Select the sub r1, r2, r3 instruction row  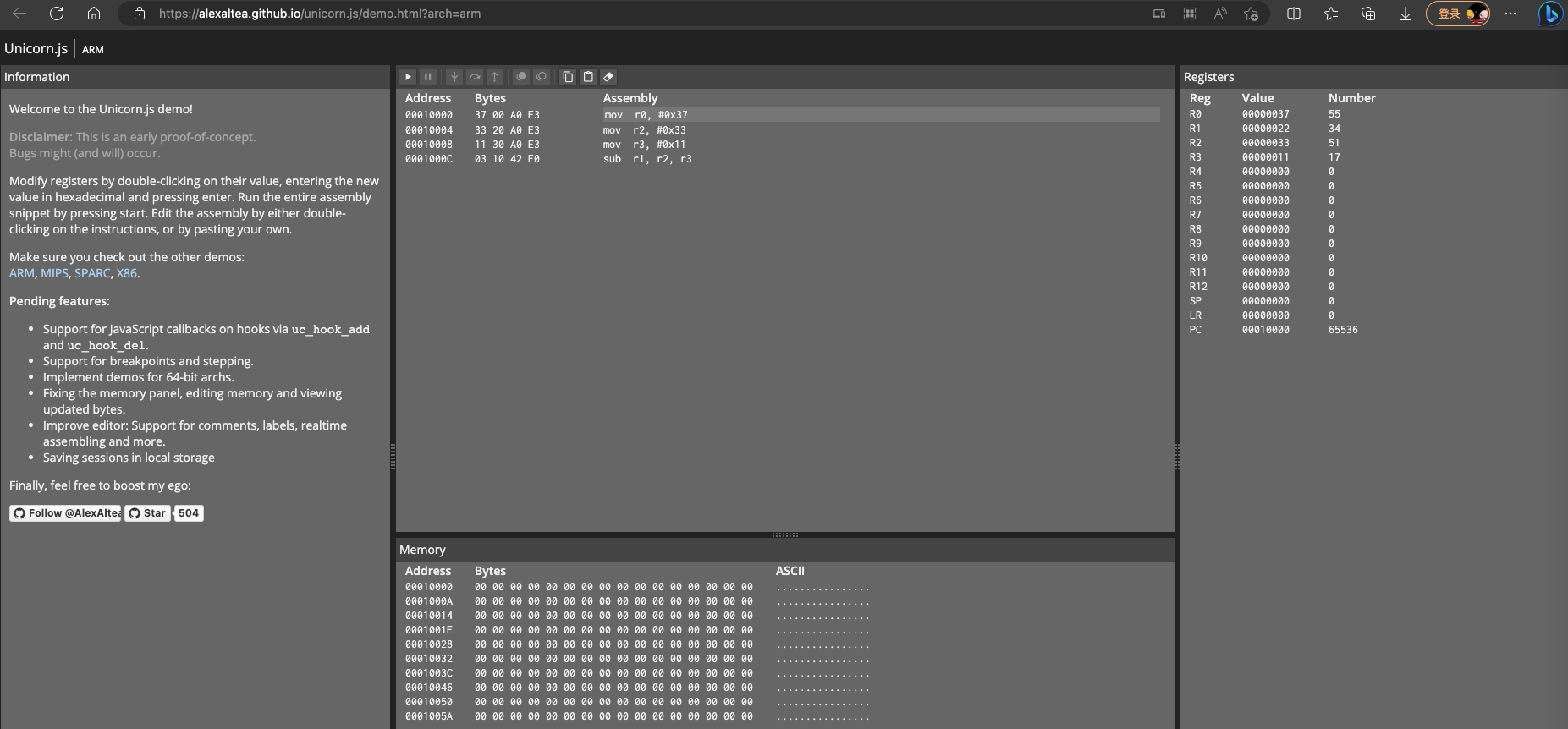point(780,159)
